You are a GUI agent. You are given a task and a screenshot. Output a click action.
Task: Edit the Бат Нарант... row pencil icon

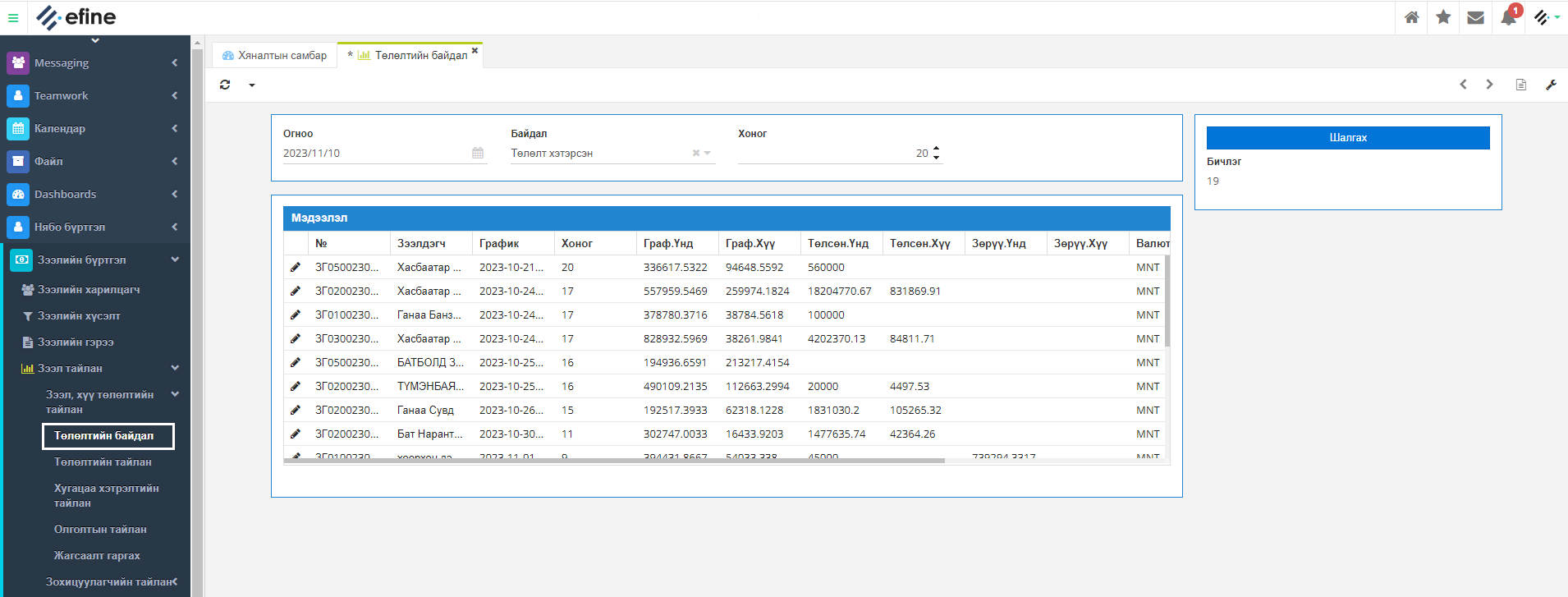pos(296,434)
